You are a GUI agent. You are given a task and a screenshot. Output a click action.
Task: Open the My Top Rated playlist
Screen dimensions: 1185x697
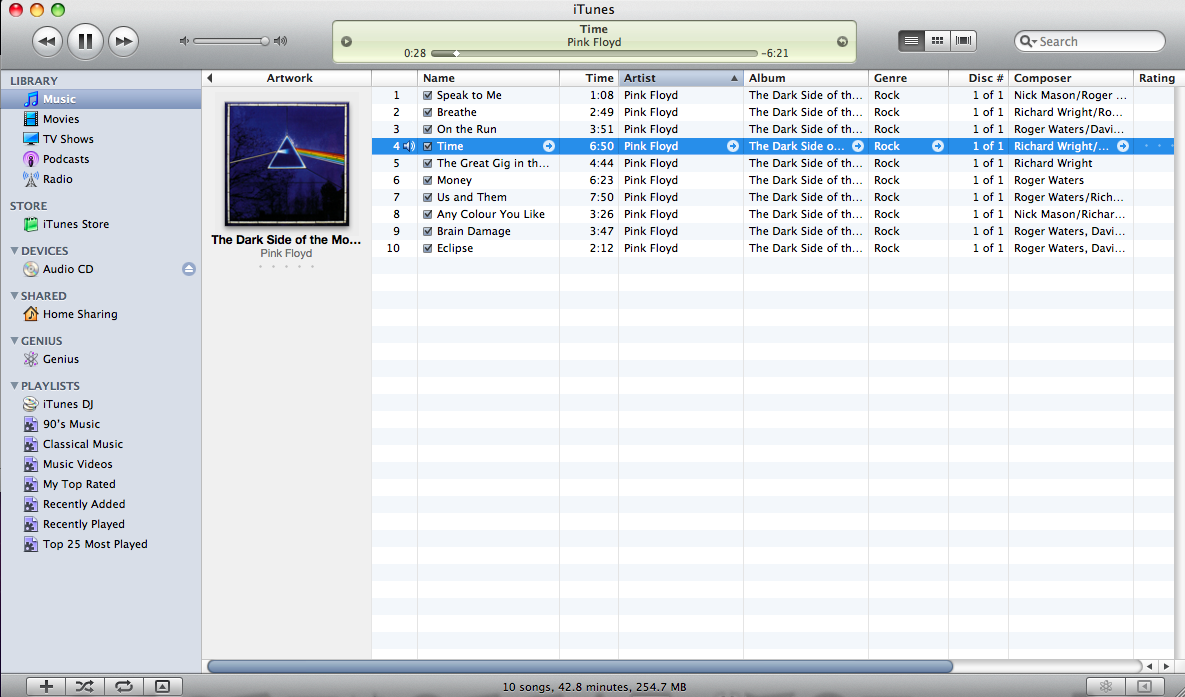[79, 484]
